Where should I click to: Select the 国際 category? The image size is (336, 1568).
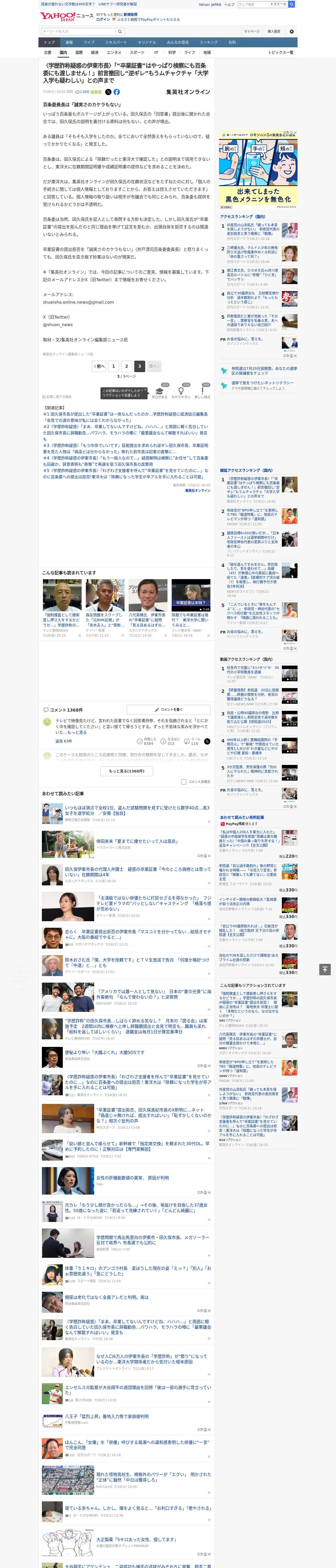pyautogui.click(x=79, y=52)
